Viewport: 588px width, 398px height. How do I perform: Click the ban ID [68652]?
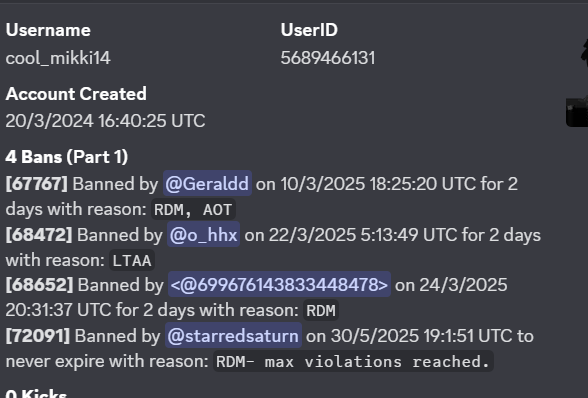tap(39, 285)
